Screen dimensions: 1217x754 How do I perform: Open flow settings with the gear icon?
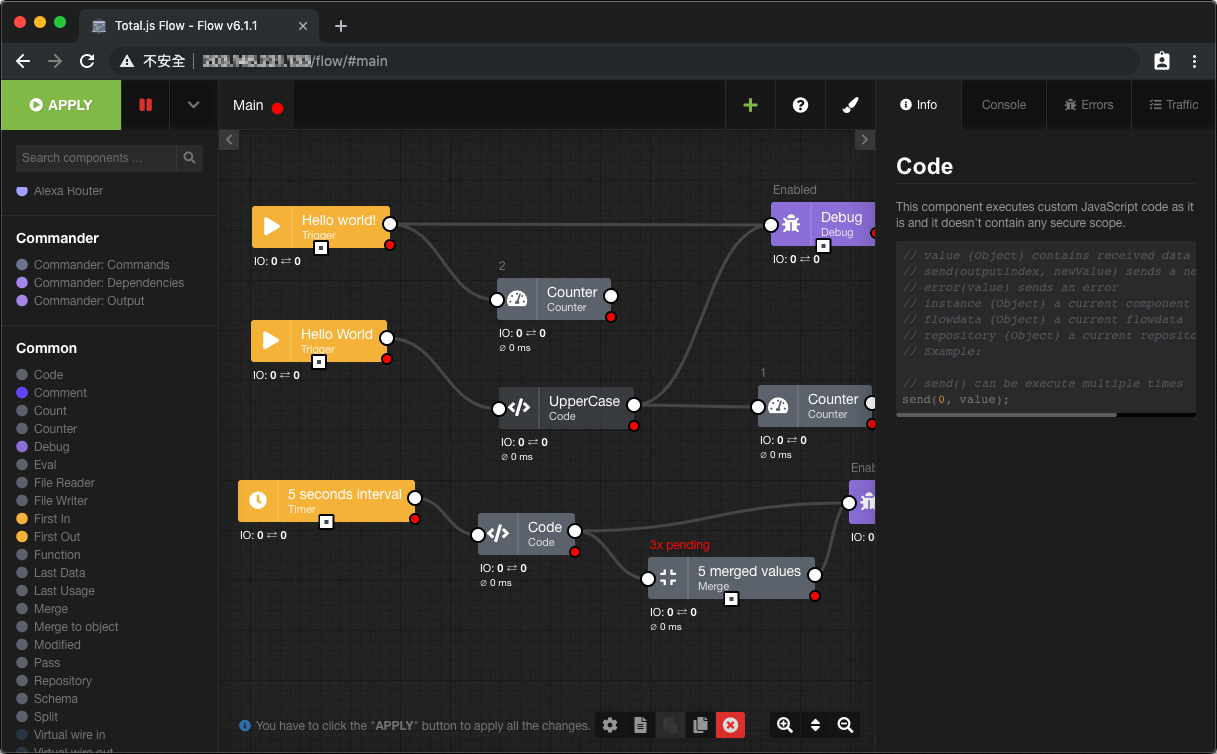coord(610,725)
